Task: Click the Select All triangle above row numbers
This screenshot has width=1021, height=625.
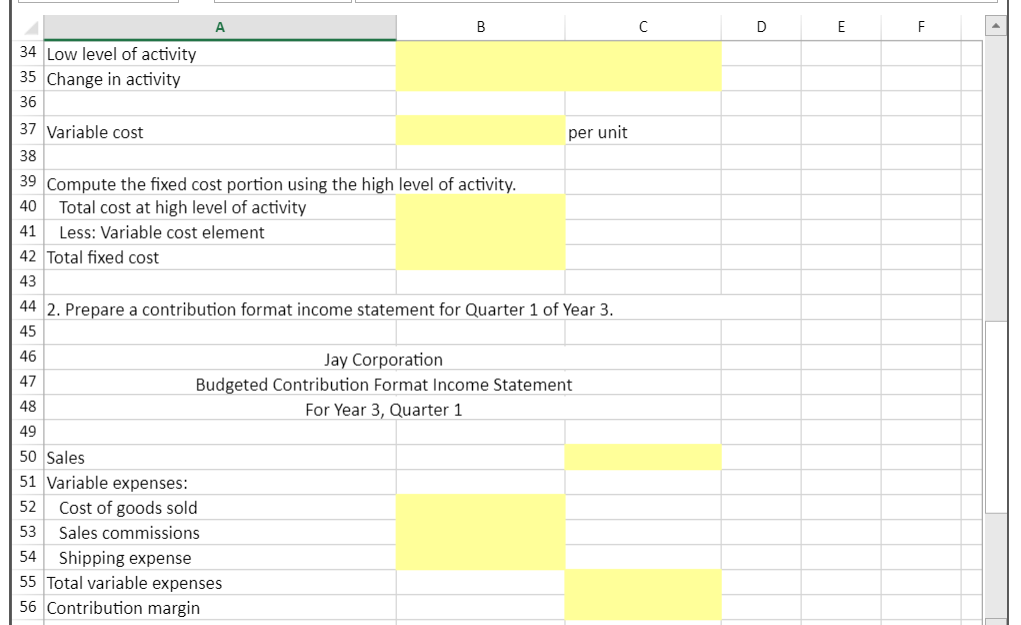Action: tap(28, 26)
